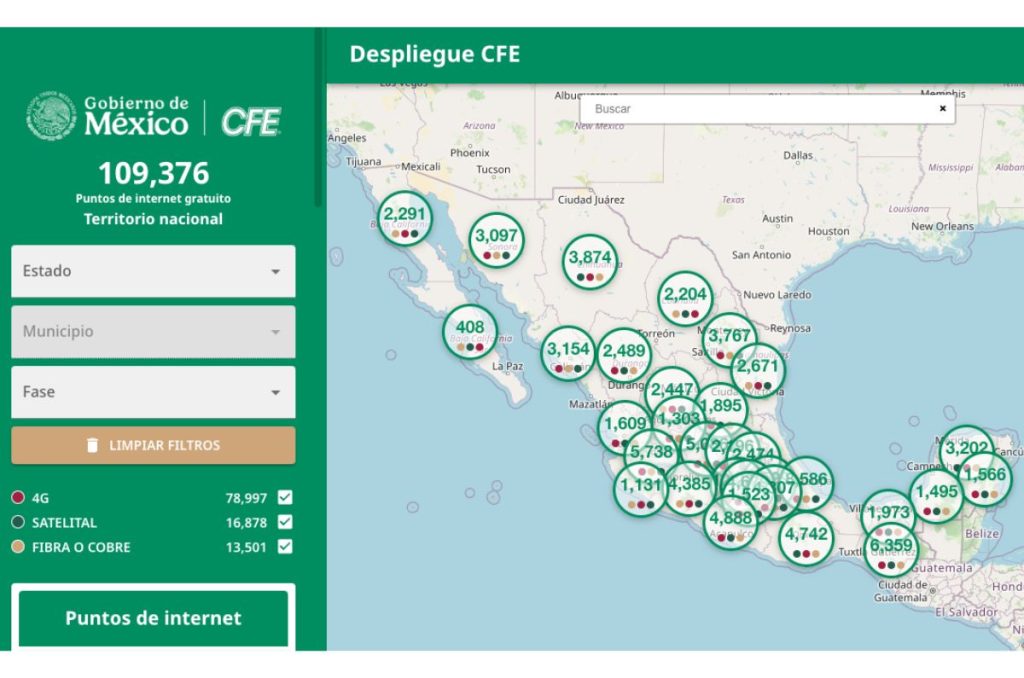1024x678 pixels.
Task: Disable the SATELITAL filter checkbox
Action: (283, 522)
